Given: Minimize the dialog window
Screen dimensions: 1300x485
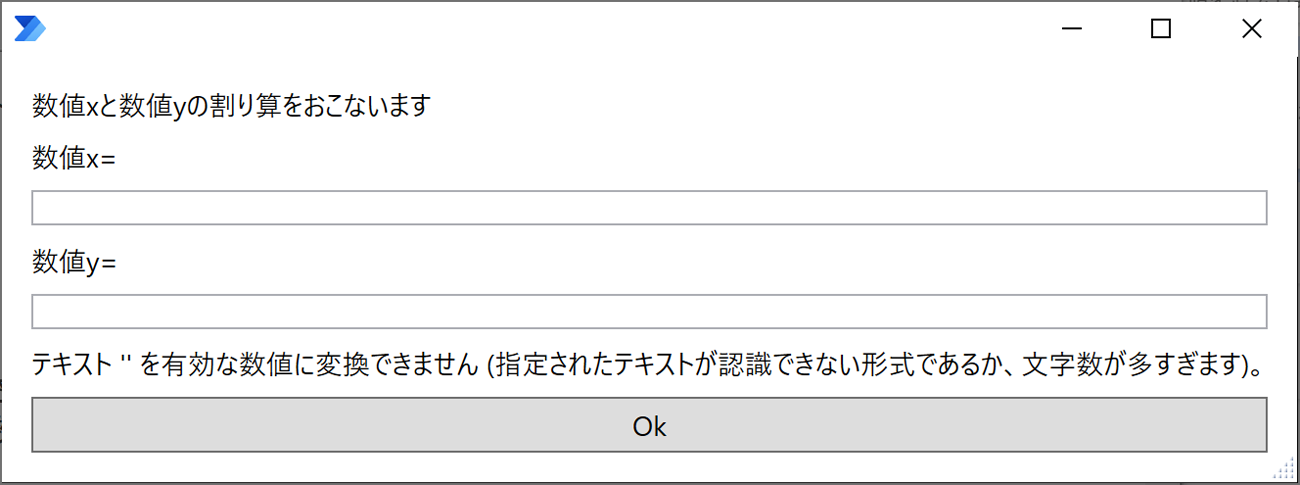Looking at the screenshot, I should 1072,29.
